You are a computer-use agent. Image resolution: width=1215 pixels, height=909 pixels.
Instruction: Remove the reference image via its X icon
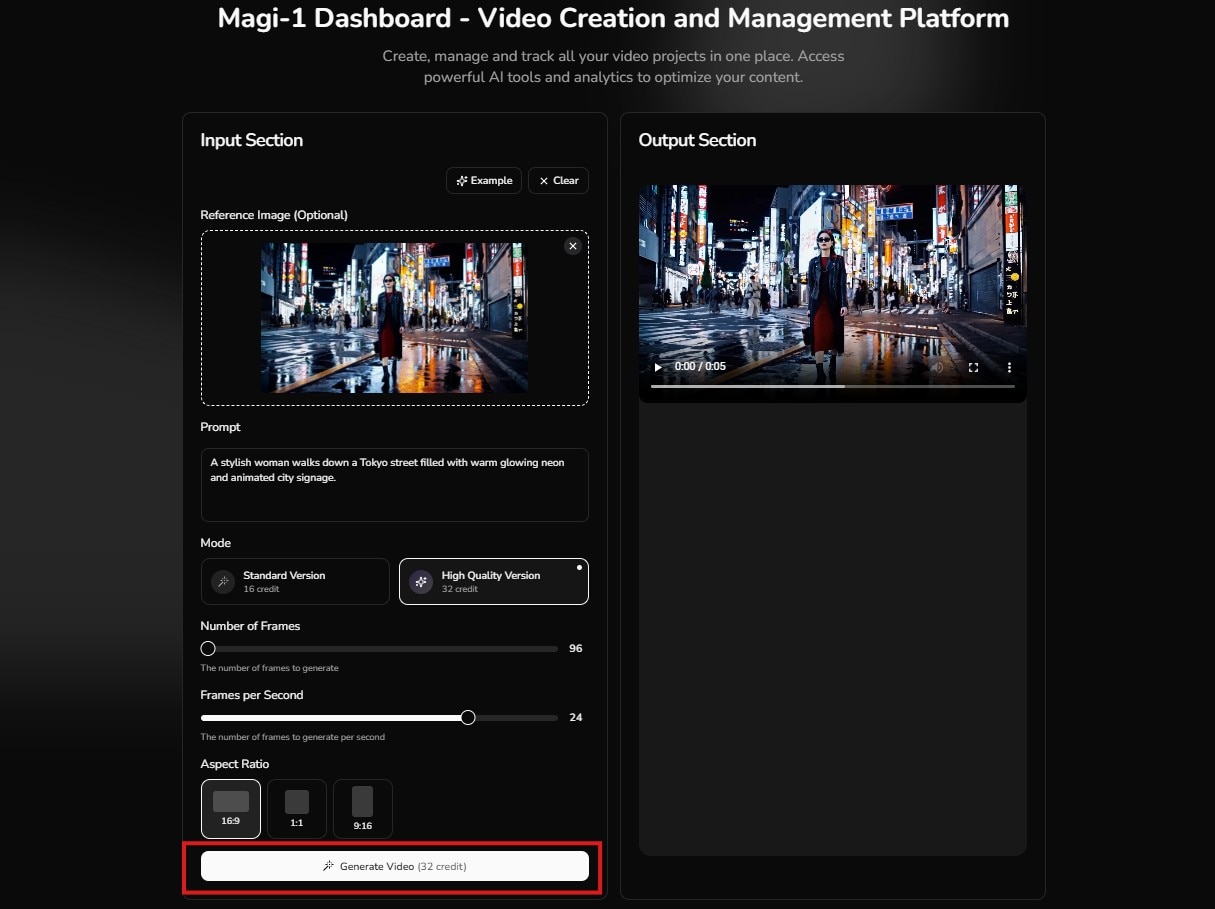573,246
